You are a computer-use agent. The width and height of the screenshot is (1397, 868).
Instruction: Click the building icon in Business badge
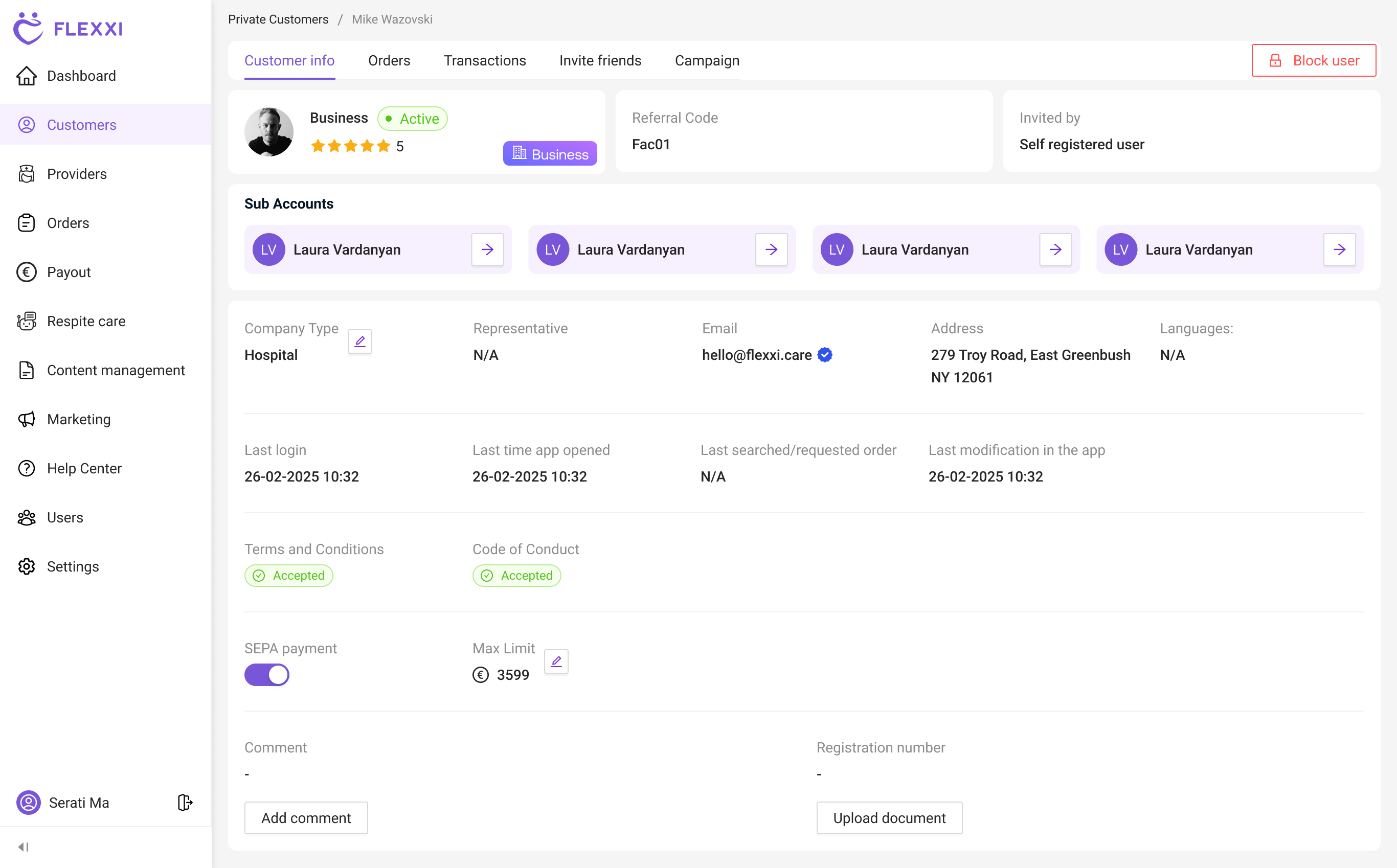pos(519,153)
